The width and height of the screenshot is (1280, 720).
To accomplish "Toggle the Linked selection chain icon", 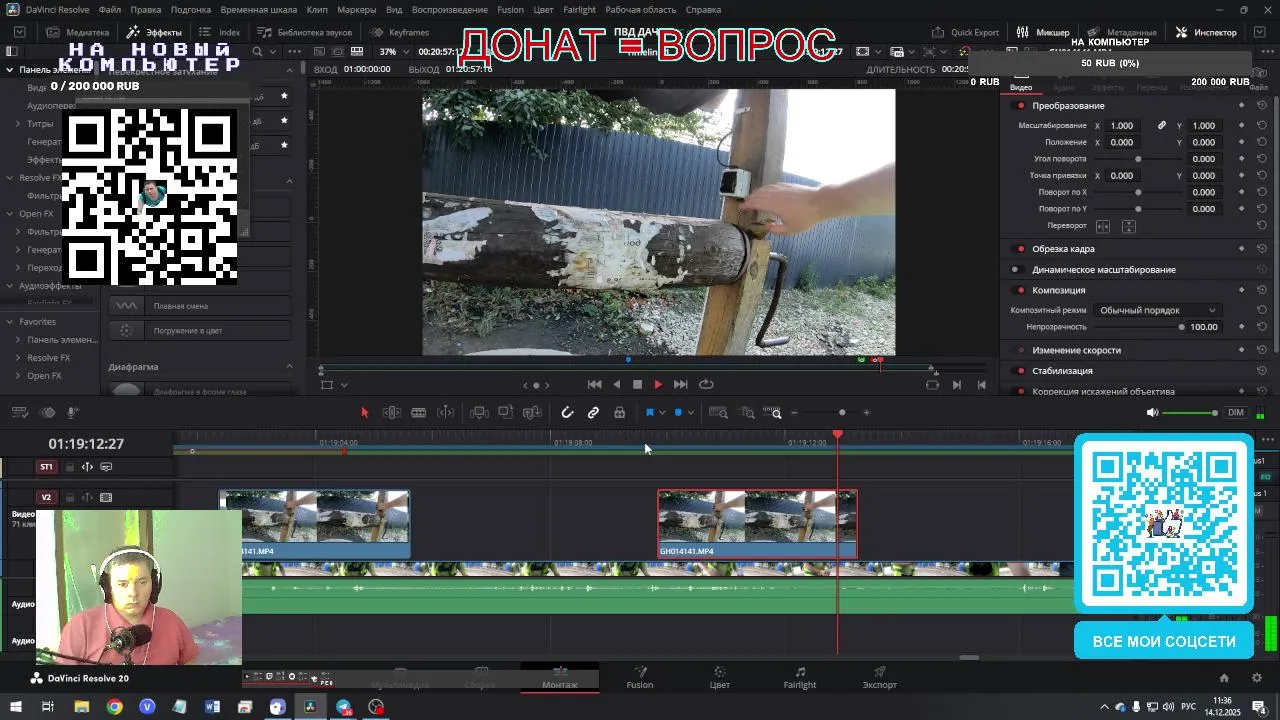I will 593,413.
